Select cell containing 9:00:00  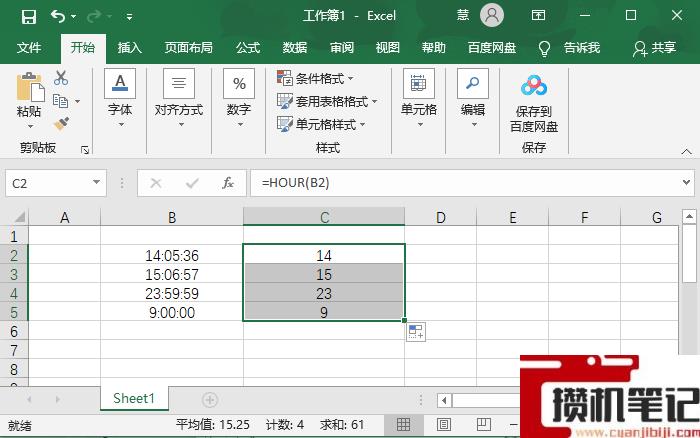172,313
